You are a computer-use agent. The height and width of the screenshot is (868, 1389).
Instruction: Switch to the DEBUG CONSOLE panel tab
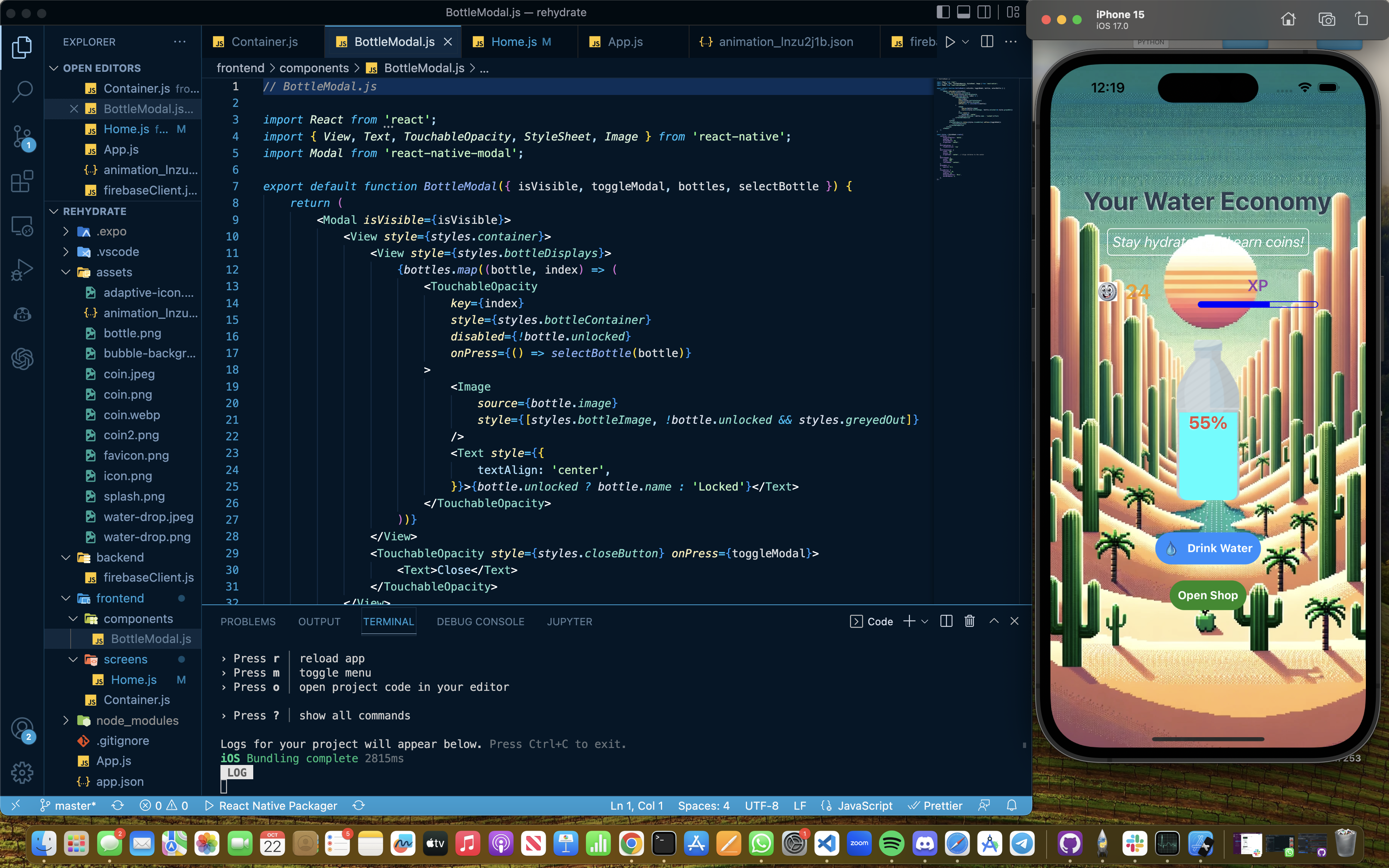pos(480,622)
